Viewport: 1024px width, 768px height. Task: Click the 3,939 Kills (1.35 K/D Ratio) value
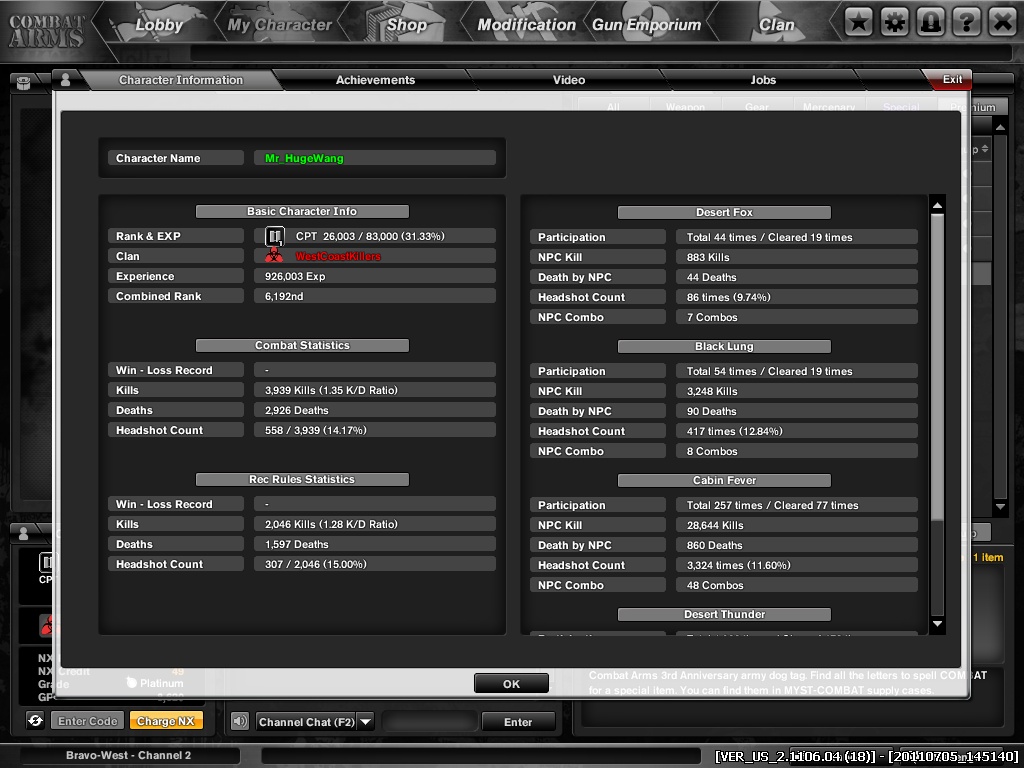(x=331, y=390)
